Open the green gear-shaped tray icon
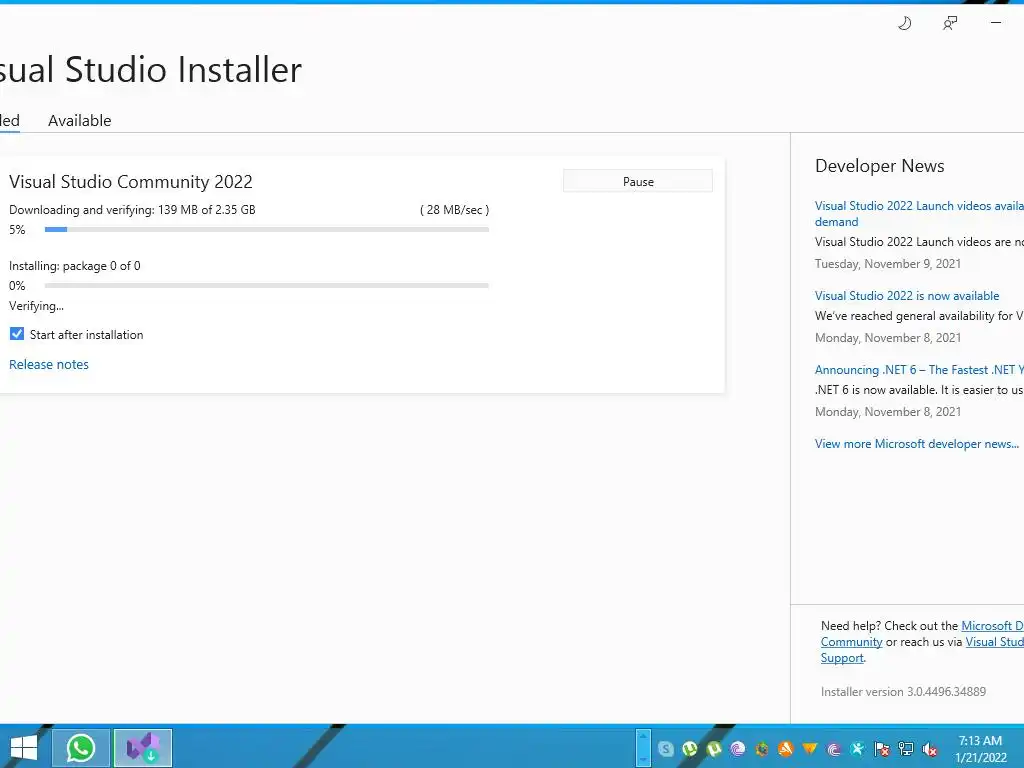1024x768 pixels. click(761, 749)
